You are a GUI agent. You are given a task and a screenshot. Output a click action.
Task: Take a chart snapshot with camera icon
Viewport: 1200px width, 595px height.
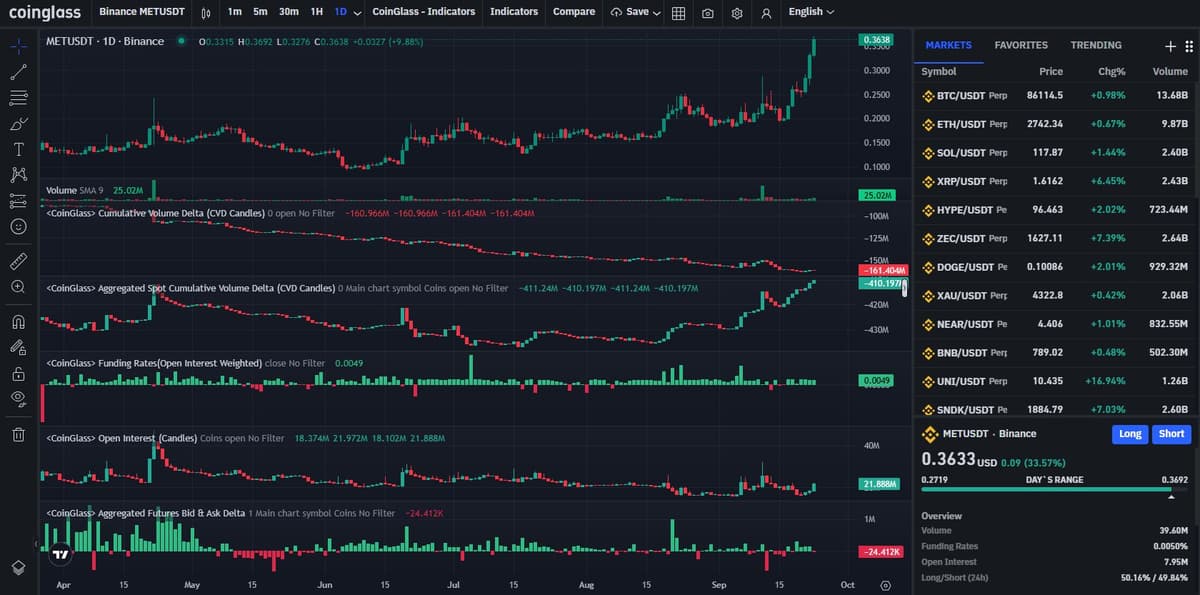tap(708, 13)
